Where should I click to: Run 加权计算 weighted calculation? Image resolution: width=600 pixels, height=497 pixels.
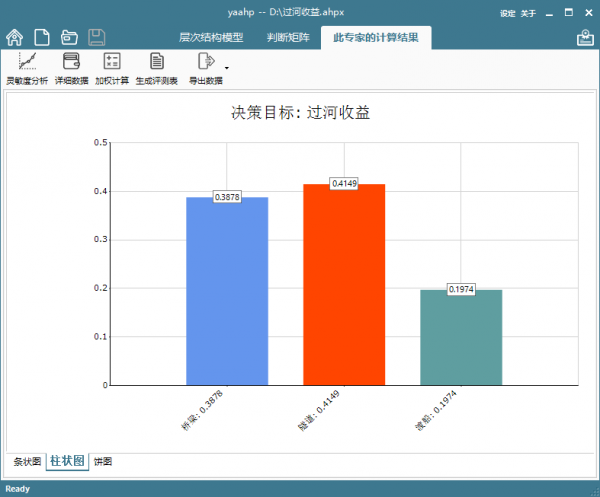112,69
